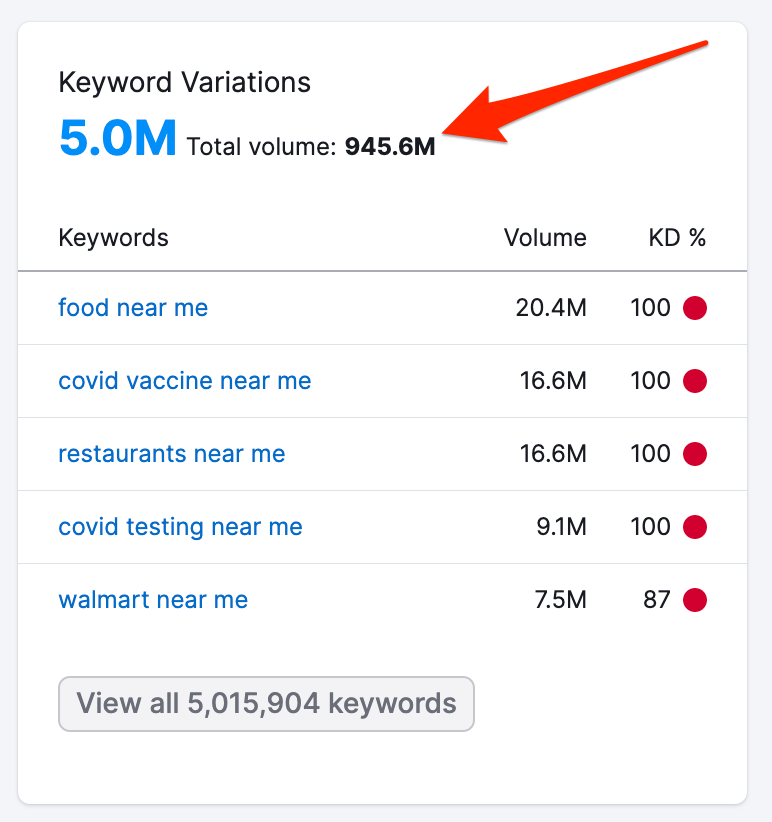Click the View all 5,015,904 keywords button
Screen dimensions: 772x822
[266, 704]
